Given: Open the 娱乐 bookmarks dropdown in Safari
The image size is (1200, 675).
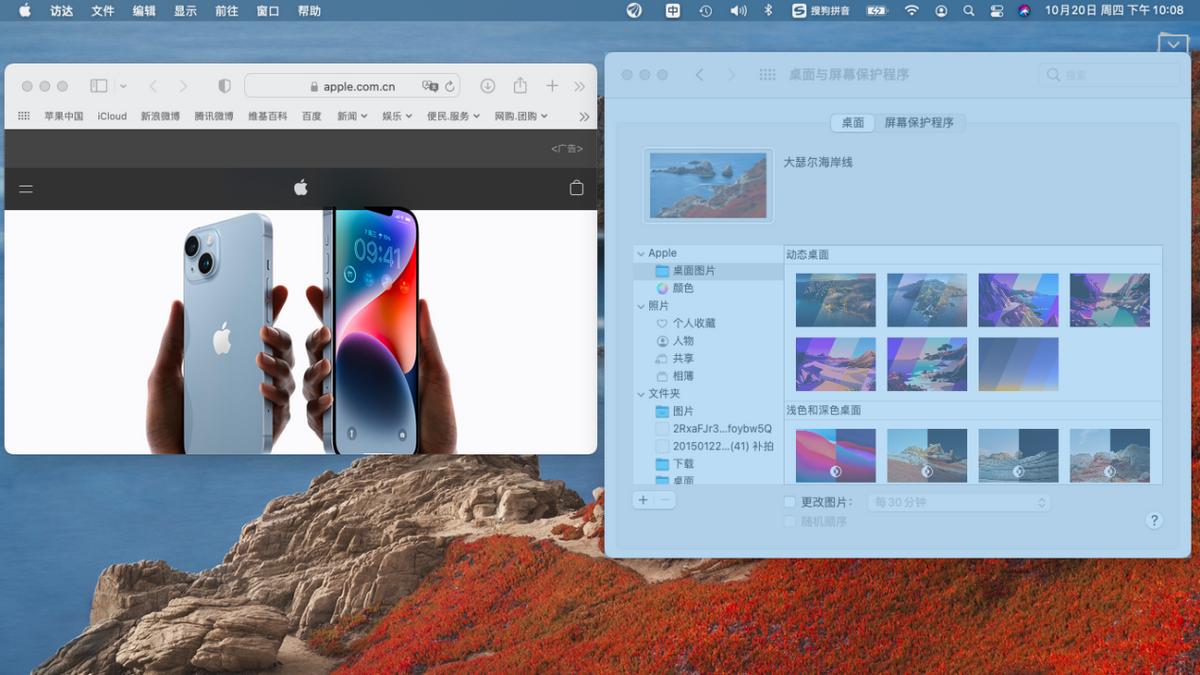Looking at the screenshot, I should coord(395,116).
